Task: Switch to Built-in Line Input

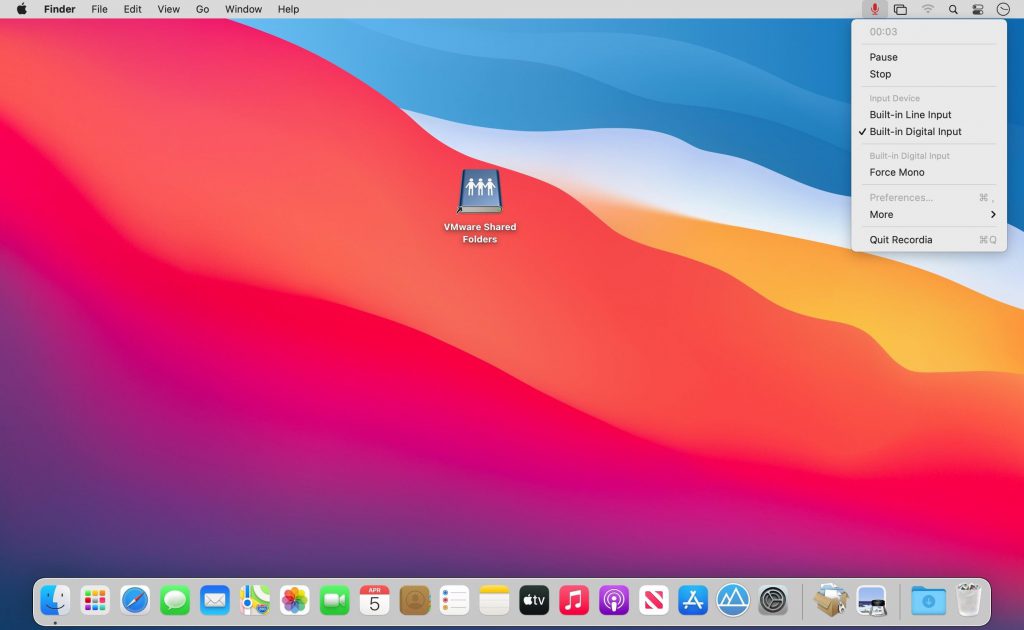Action: pos(910,115)
